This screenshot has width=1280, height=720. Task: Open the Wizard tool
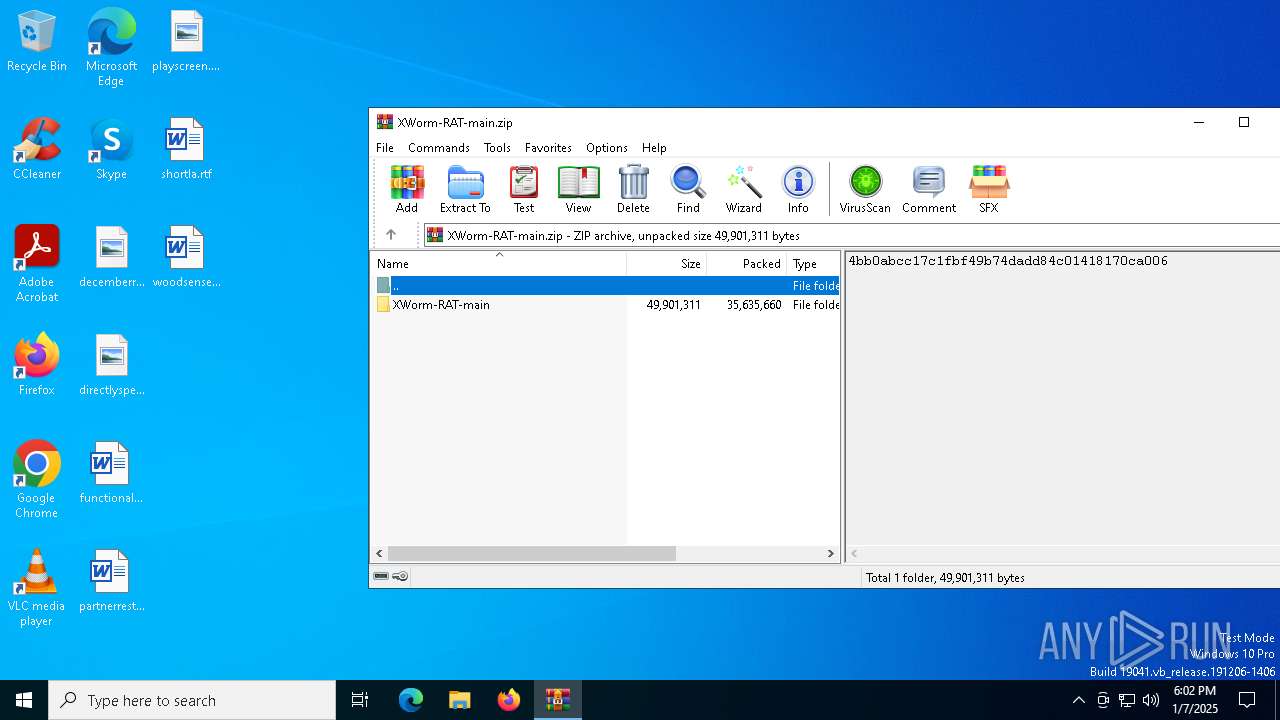(743, 190)
